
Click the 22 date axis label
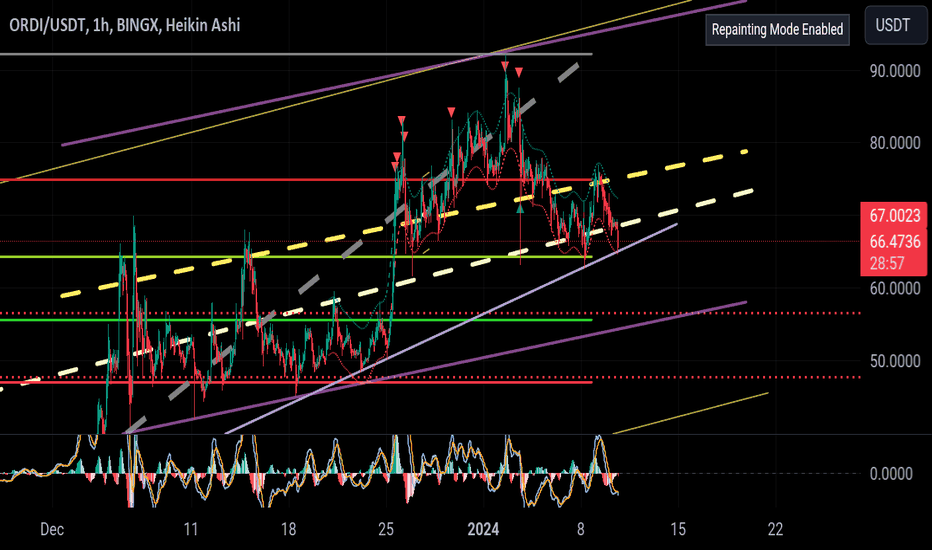[775, 529]
